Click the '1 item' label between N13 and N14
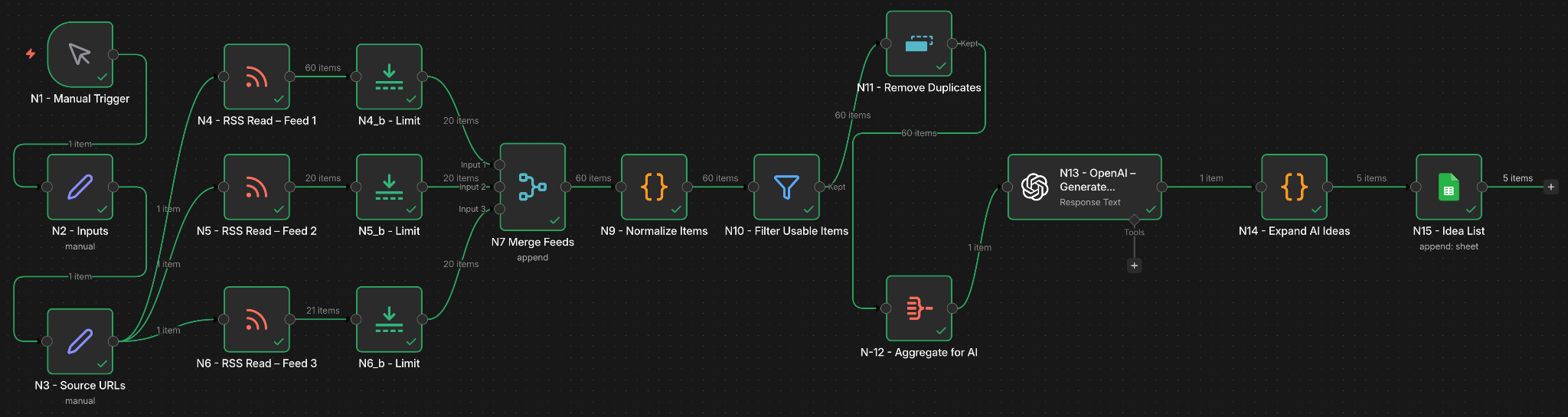The width and height of the screenshot is (1568, 417). click(x=1211, y=178)
